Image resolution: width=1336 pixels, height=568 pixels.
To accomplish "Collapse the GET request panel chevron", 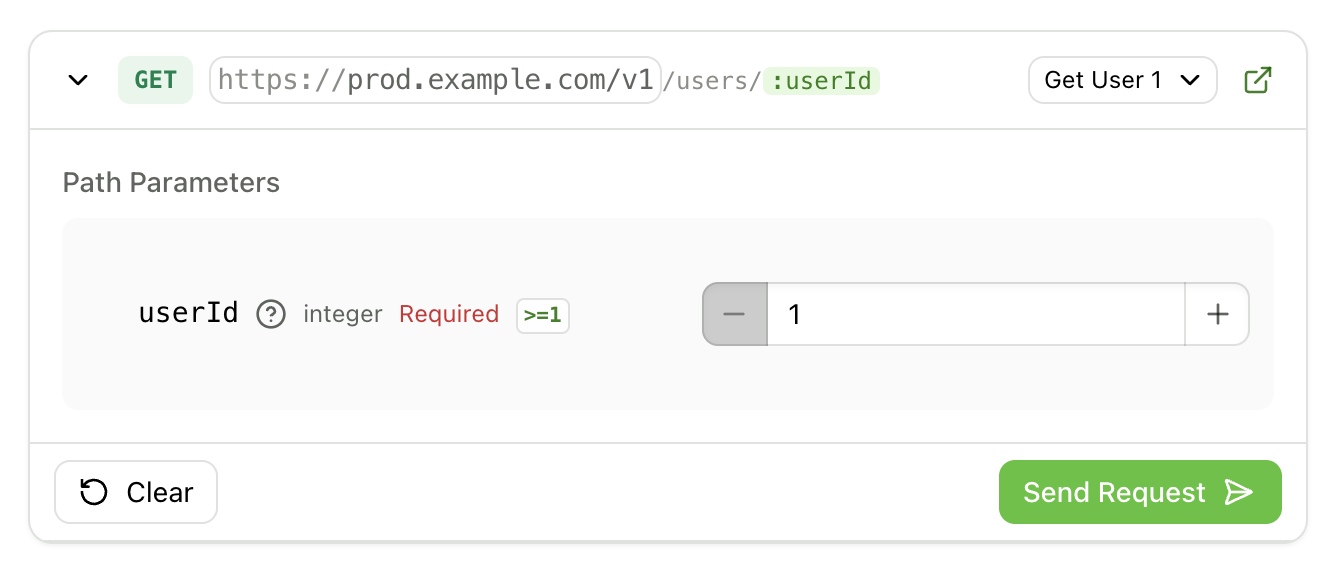I will pyautogui.click(x=78, y=81).
